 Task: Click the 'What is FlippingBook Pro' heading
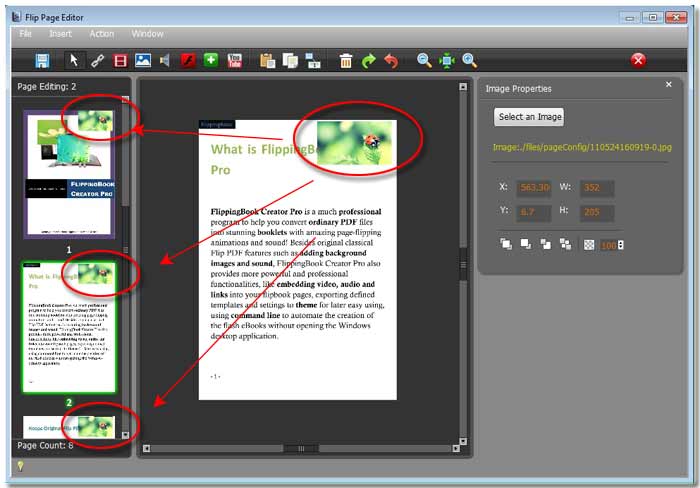263,159
